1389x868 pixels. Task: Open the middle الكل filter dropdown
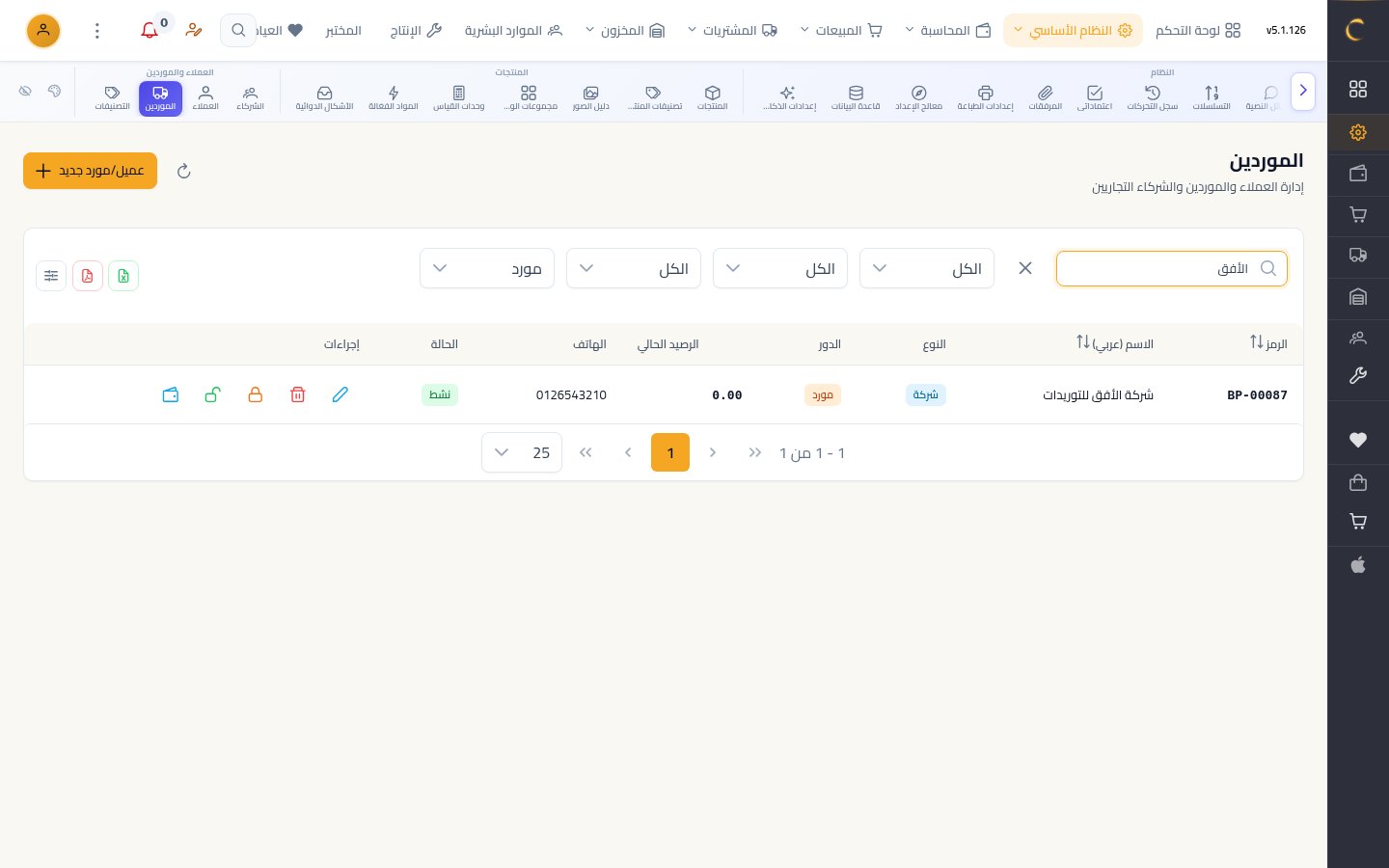click(780, 268)
